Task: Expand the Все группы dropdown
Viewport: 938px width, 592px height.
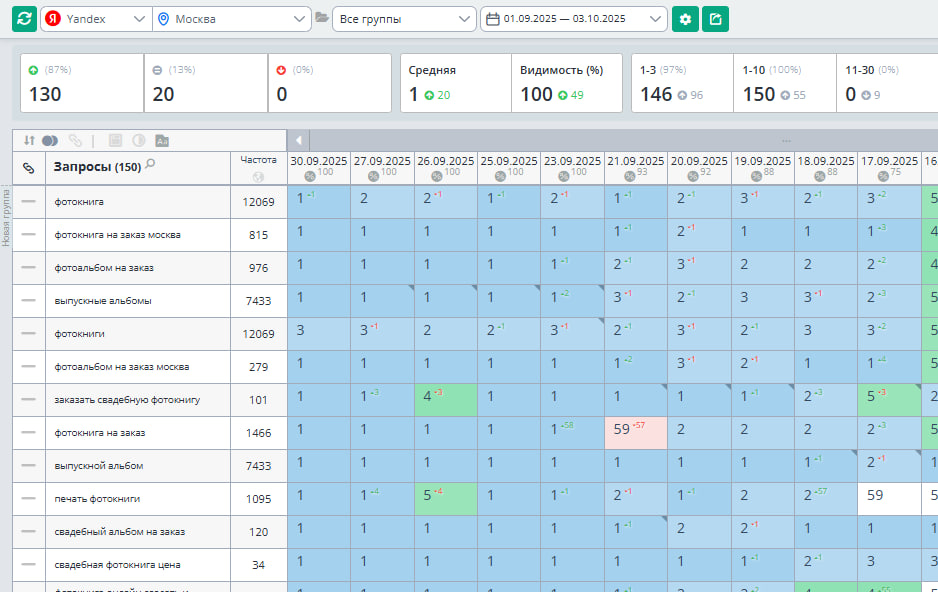Action: 404,19
